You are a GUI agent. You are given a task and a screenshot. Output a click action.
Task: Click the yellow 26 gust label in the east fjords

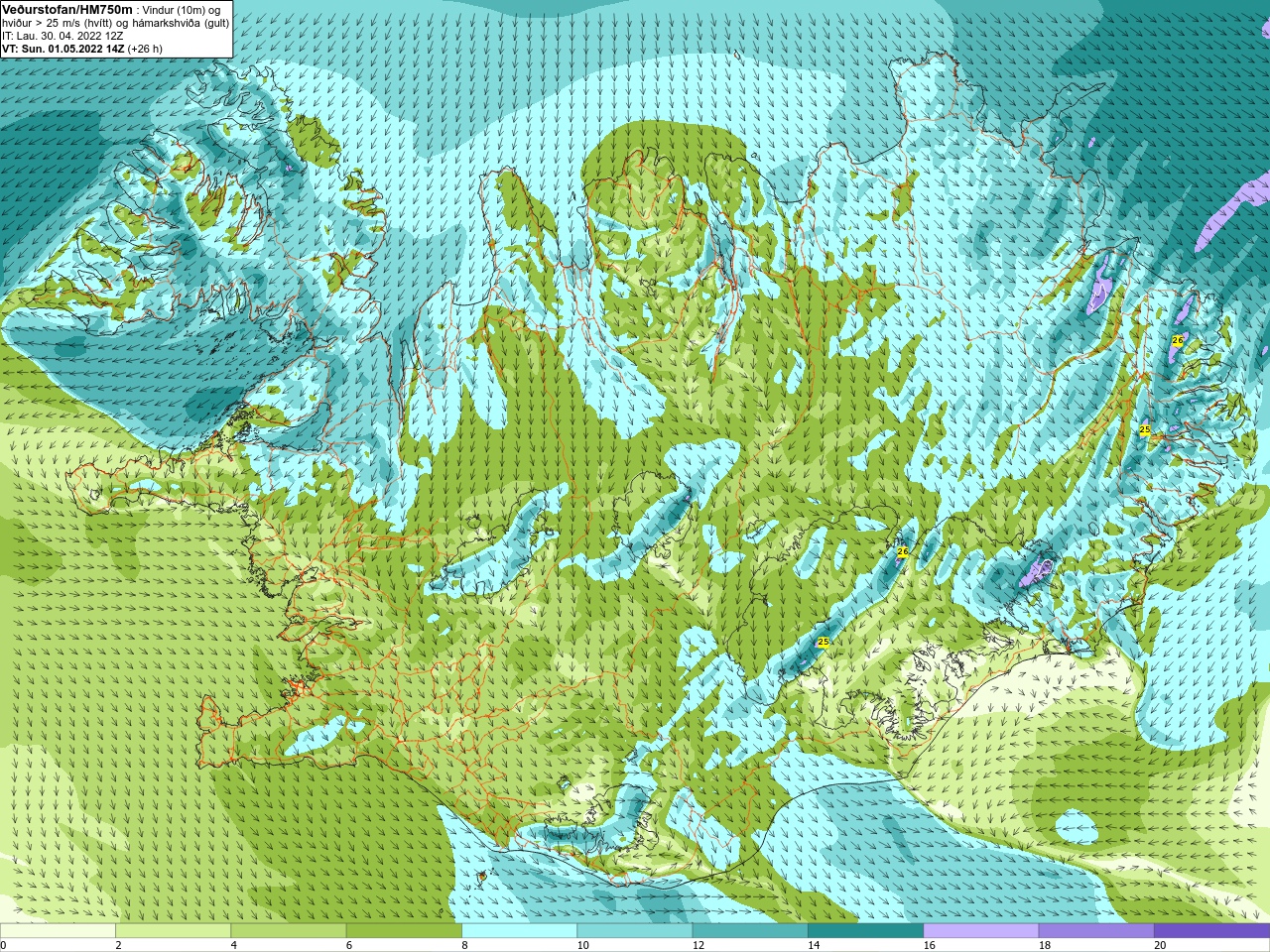tap(1178, 340)
